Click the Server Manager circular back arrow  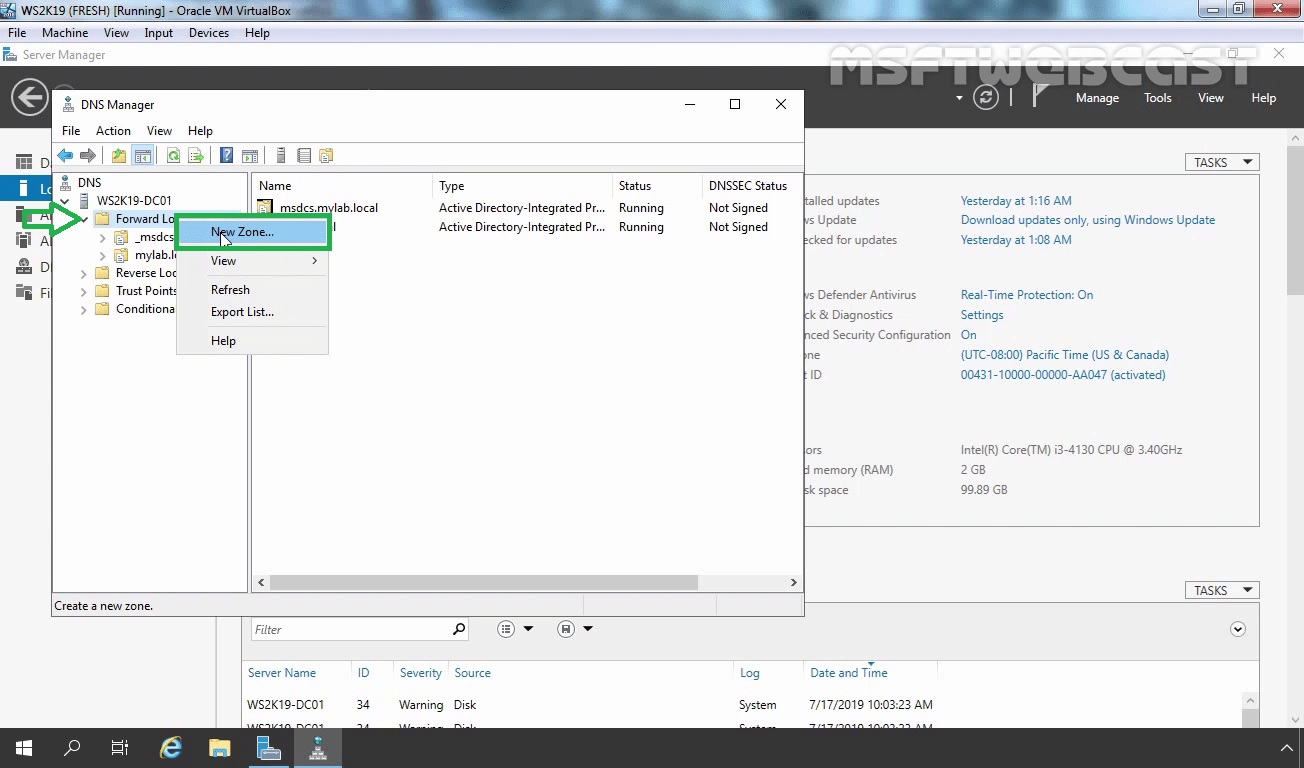30,98
